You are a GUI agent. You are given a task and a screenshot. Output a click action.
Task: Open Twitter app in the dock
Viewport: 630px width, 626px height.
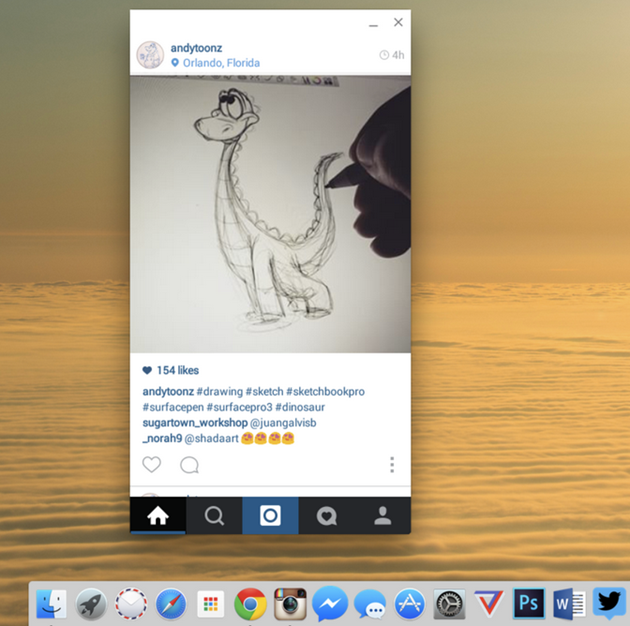coord(608,604)
